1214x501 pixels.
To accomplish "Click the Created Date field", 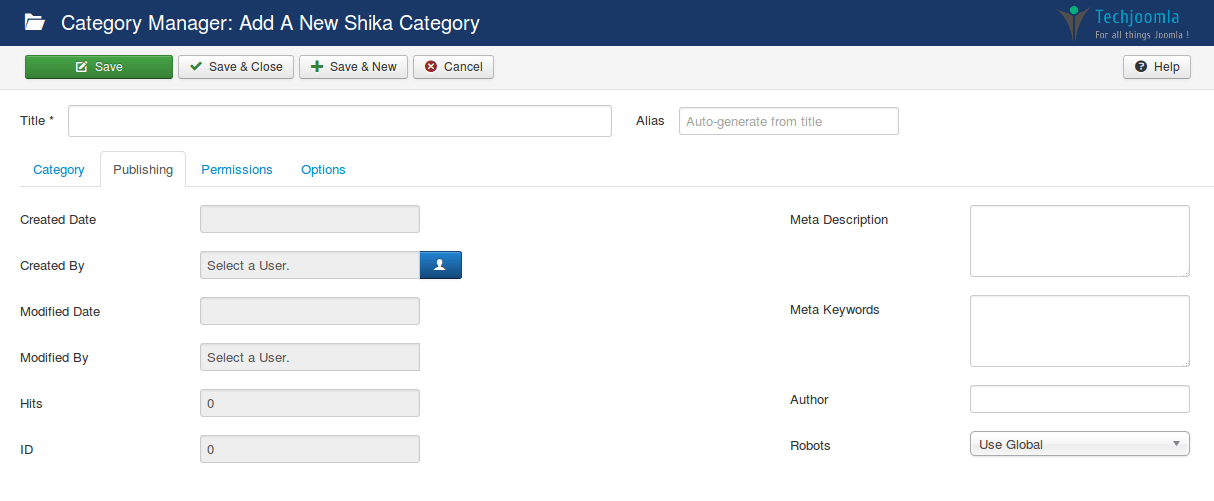I will tap(309, 219).
